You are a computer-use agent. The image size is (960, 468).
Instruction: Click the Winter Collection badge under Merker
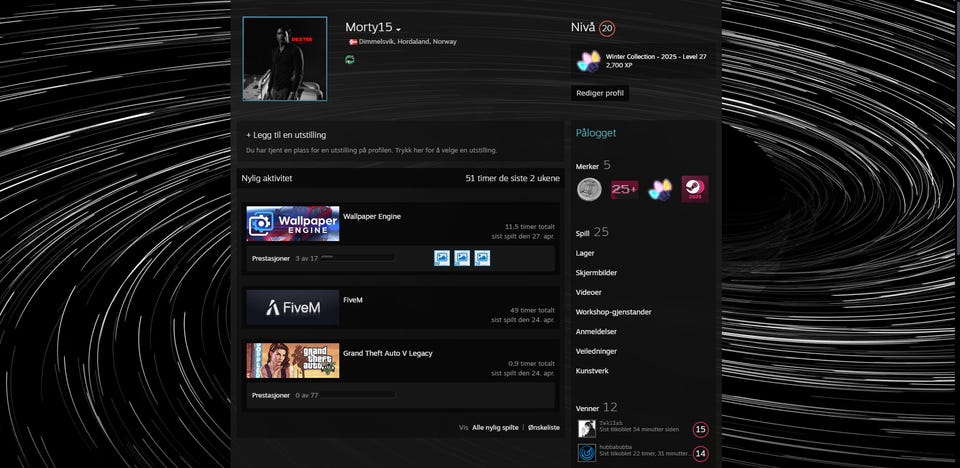click(x=660, y=189)
